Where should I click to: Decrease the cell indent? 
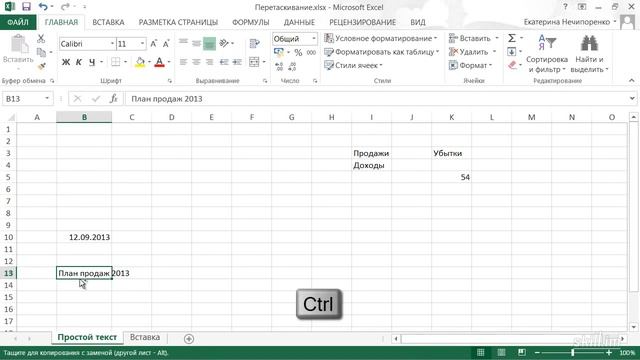pos(224,62)
